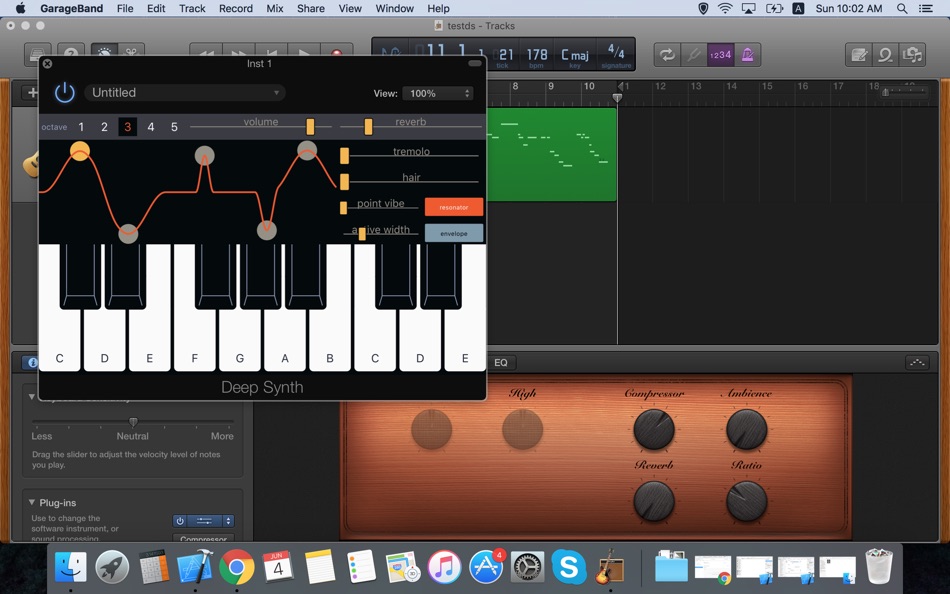This screenshot has height=594, width=950.
Task: Play the F key on Deep Synth keyboard
Action: (x=194, y=339)
